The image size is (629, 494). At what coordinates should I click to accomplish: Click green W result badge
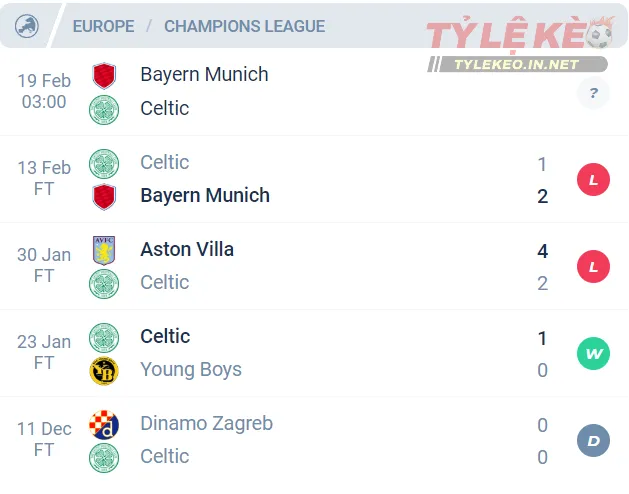(593, 354)
